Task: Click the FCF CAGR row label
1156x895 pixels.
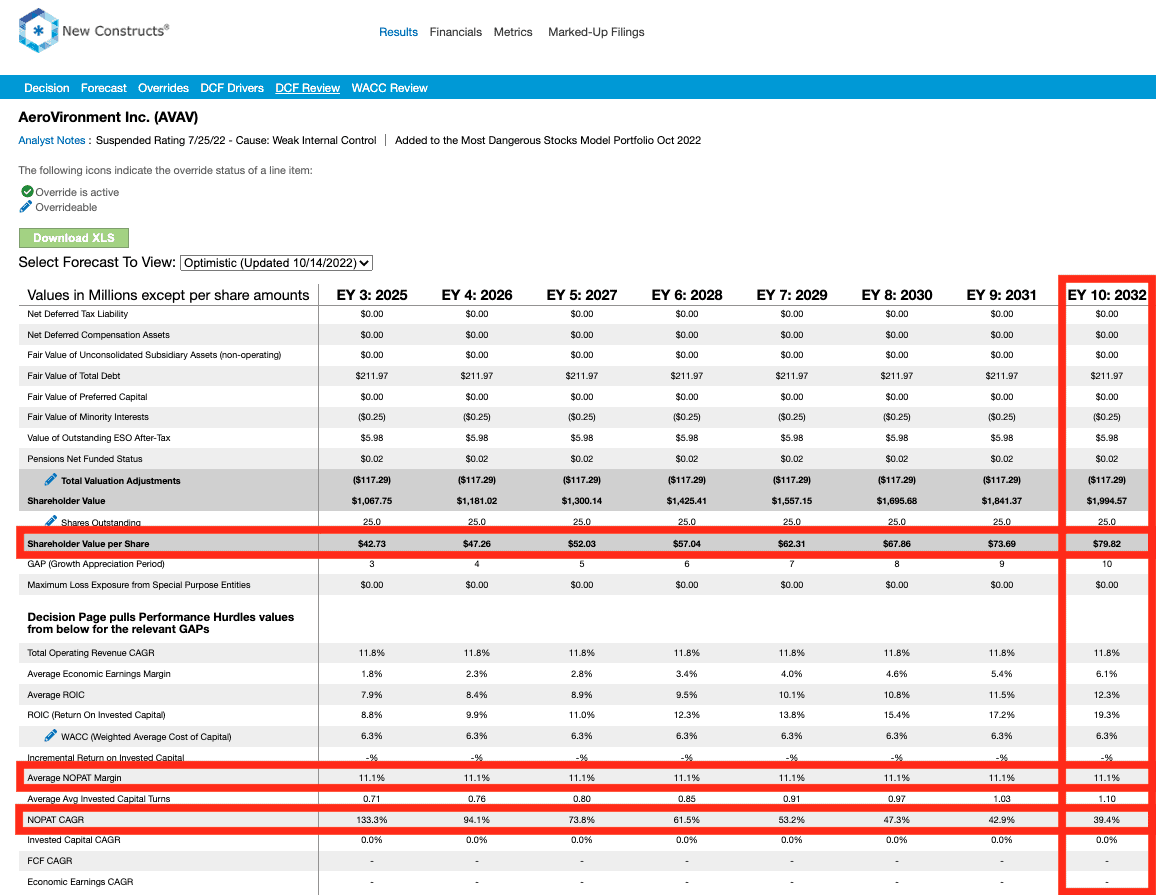Action: coord(50,861)
